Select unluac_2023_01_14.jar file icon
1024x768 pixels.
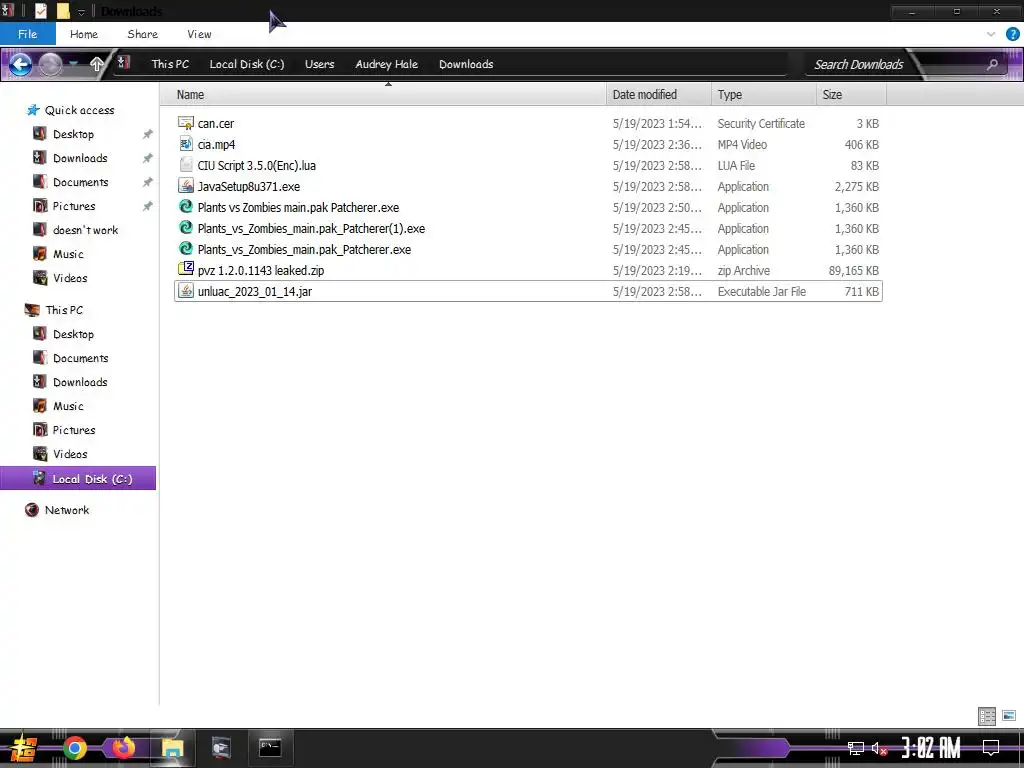tap(186, 291)
